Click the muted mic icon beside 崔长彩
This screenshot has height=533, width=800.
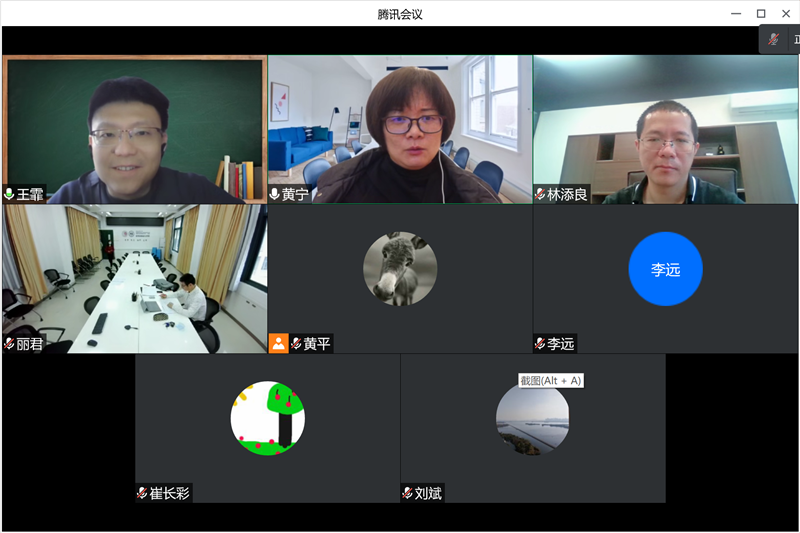point(142,493)
